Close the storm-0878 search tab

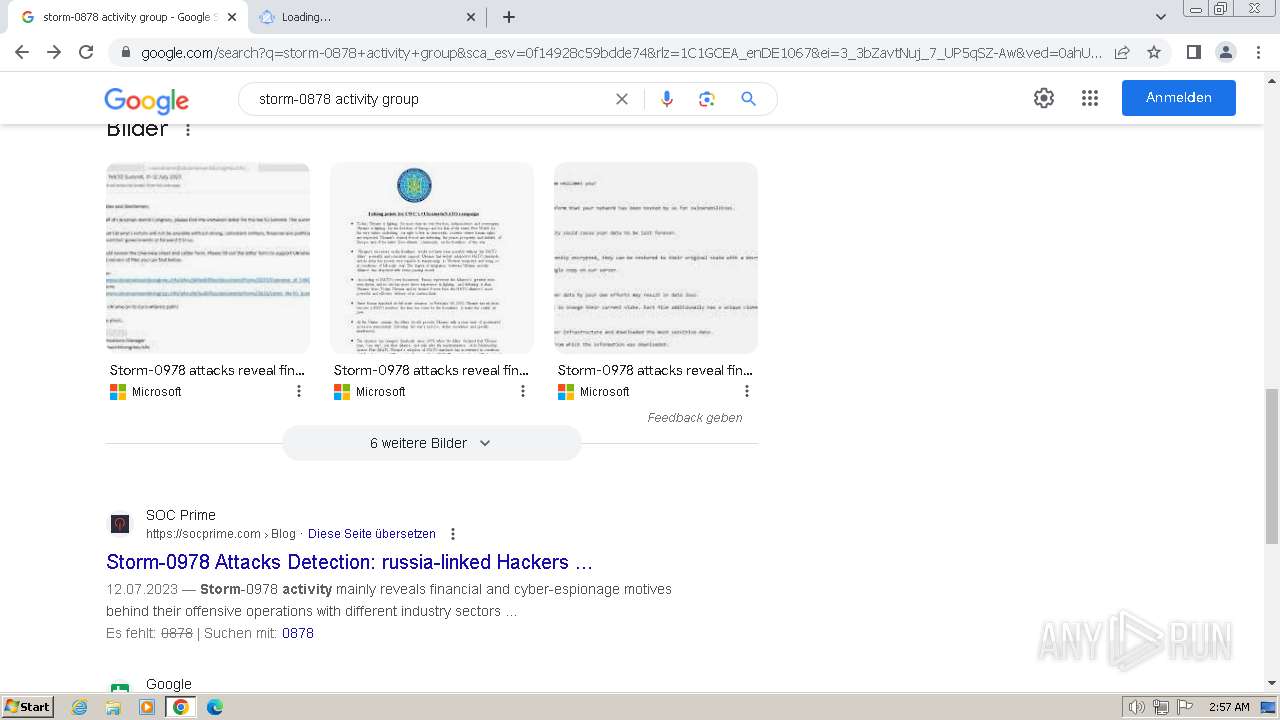pyautogui.click(x=233, y=17)
